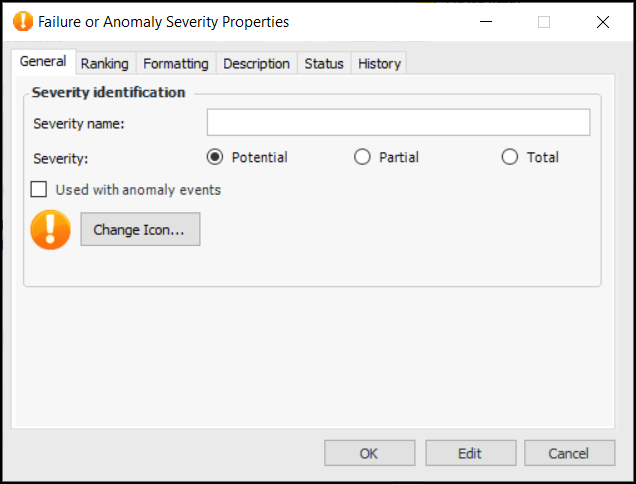Screen dimensions: 636x484
Task: Open the Ranking tab
Action: pos(105,63)
